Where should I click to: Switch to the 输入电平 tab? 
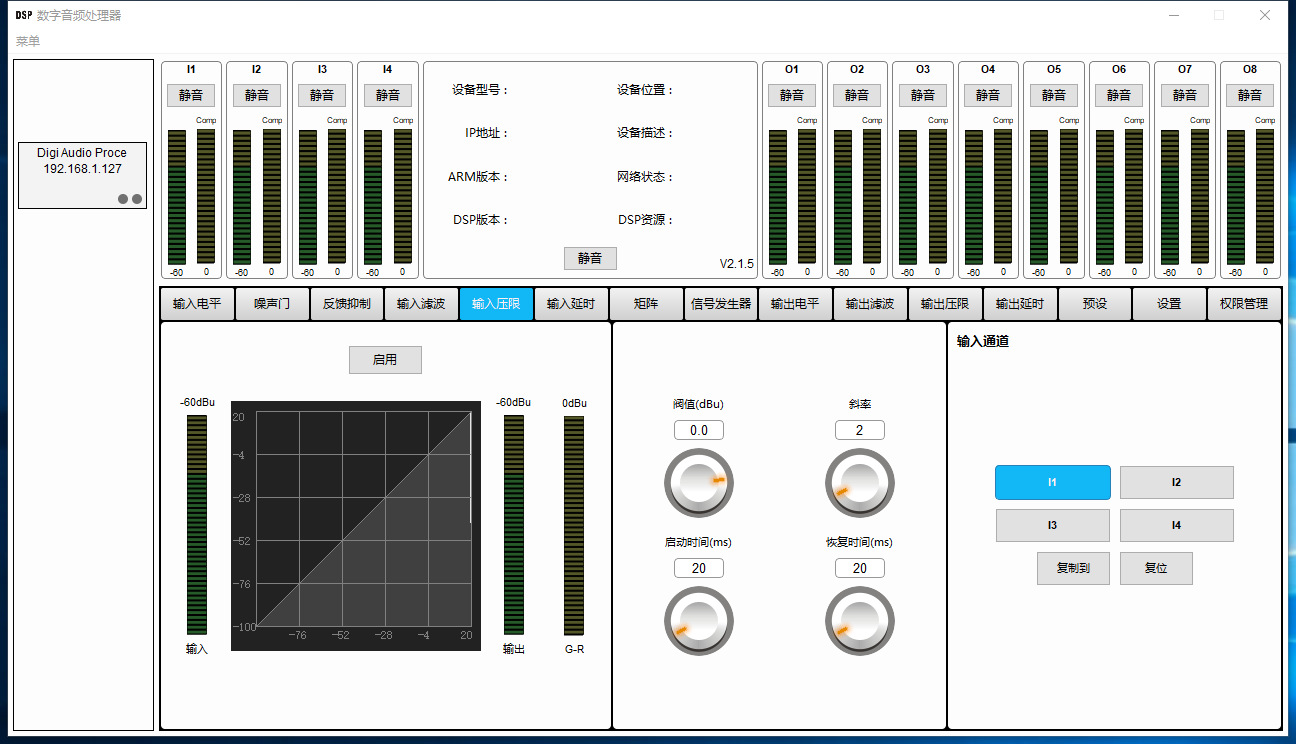197,304
